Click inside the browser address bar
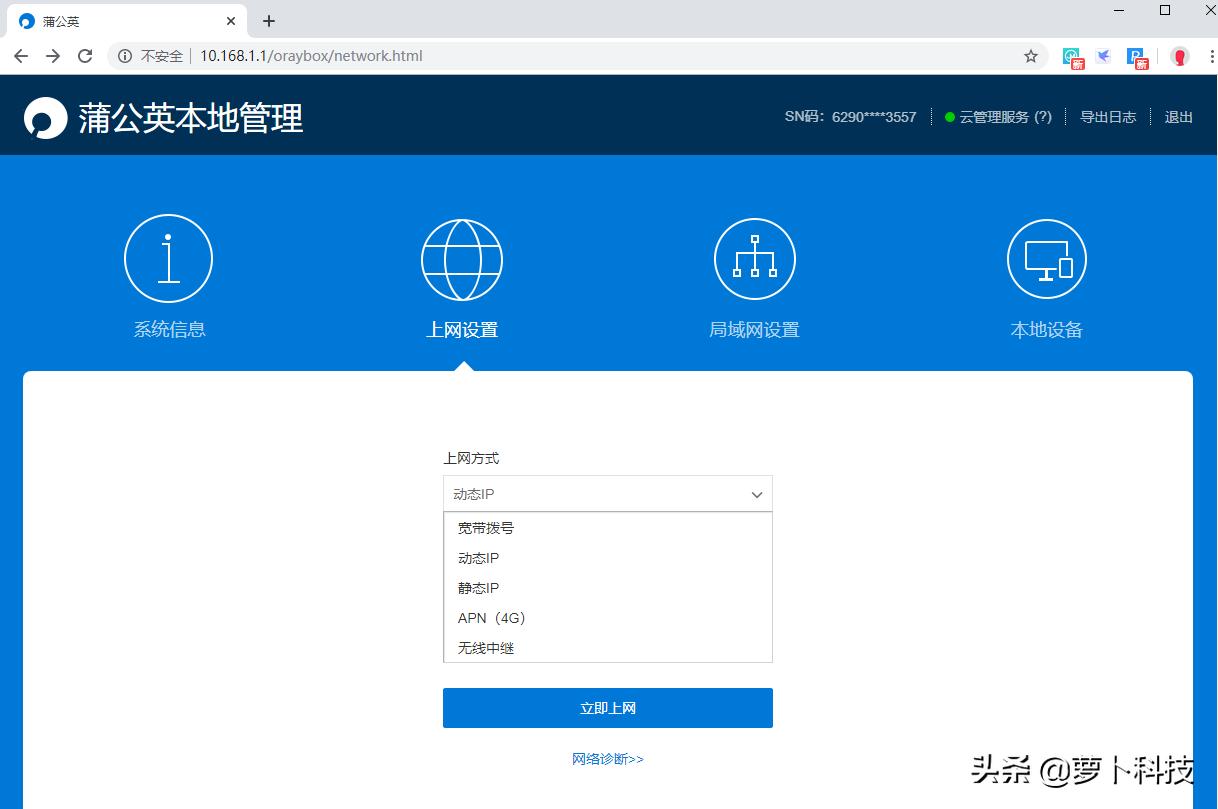This screenshot has width=1218, height=809. tap(400, 56)
